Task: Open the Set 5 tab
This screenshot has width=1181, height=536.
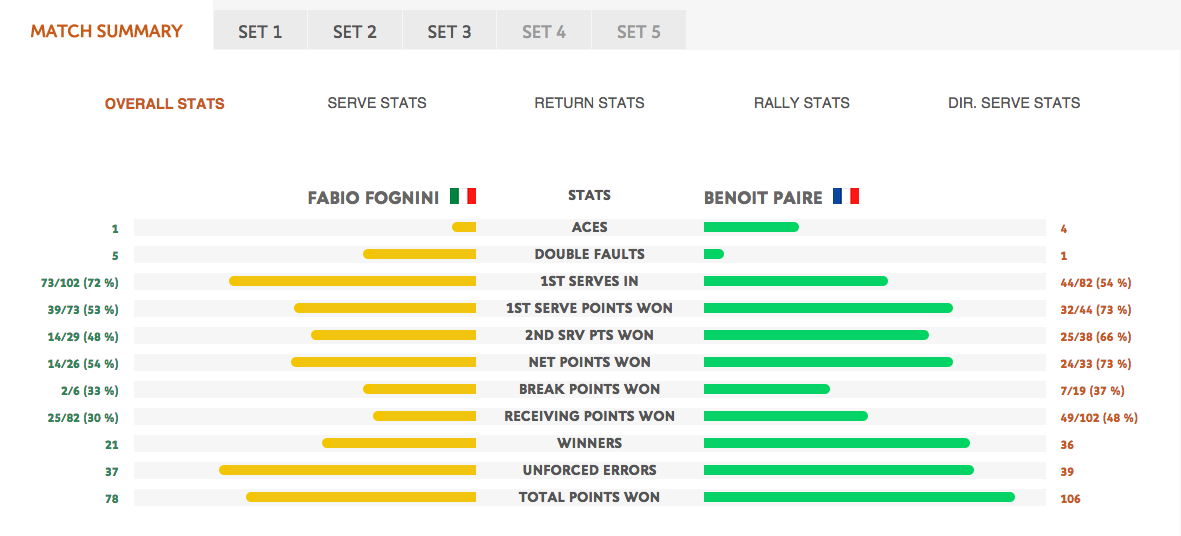Action: point(638,32)
